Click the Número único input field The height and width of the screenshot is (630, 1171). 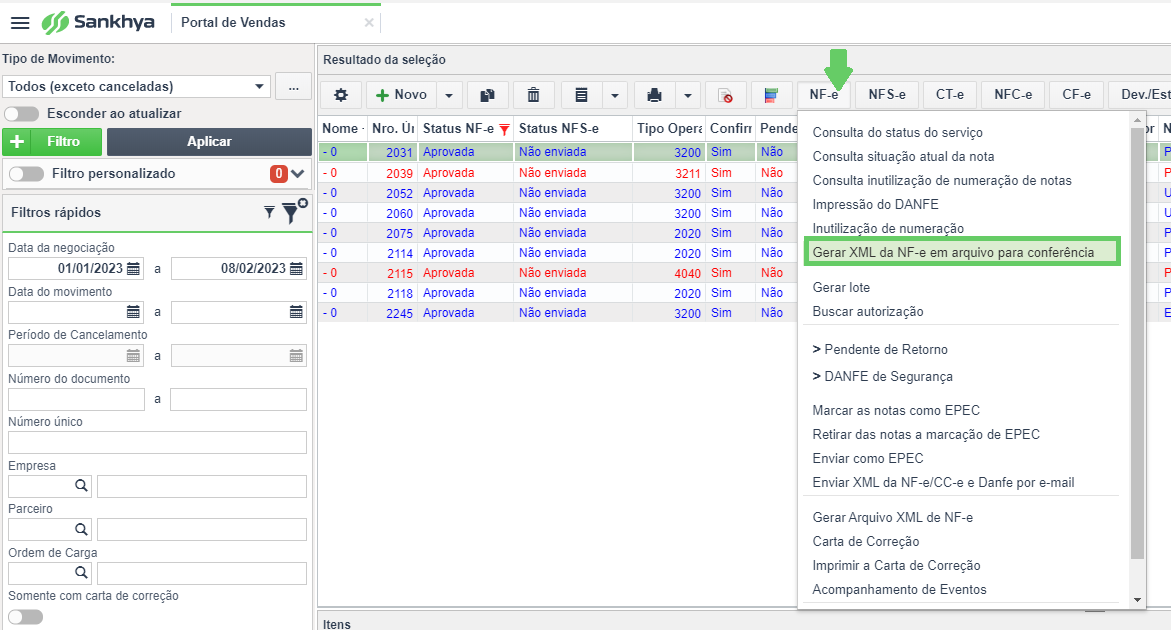(158, 443)
